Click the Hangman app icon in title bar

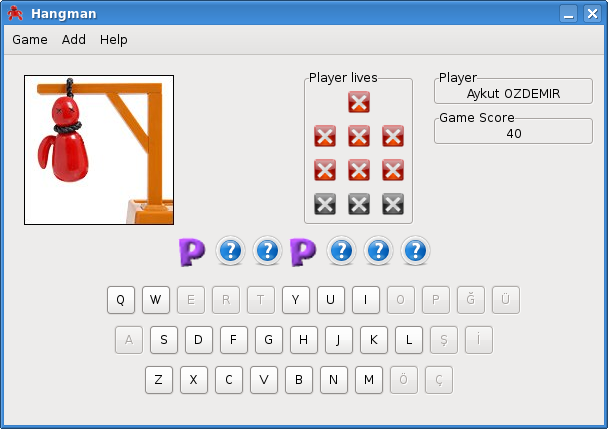15,13
